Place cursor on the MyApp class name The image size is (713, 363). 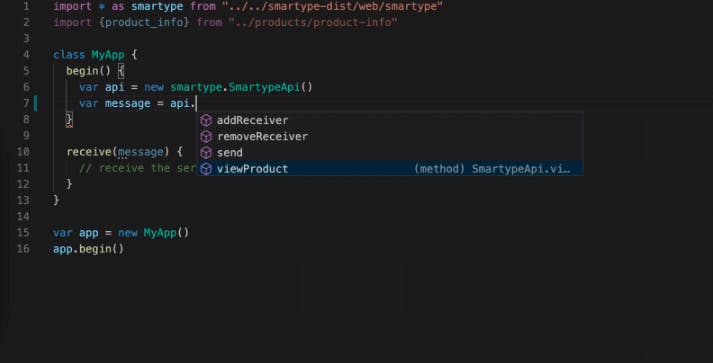click(108, 55)
